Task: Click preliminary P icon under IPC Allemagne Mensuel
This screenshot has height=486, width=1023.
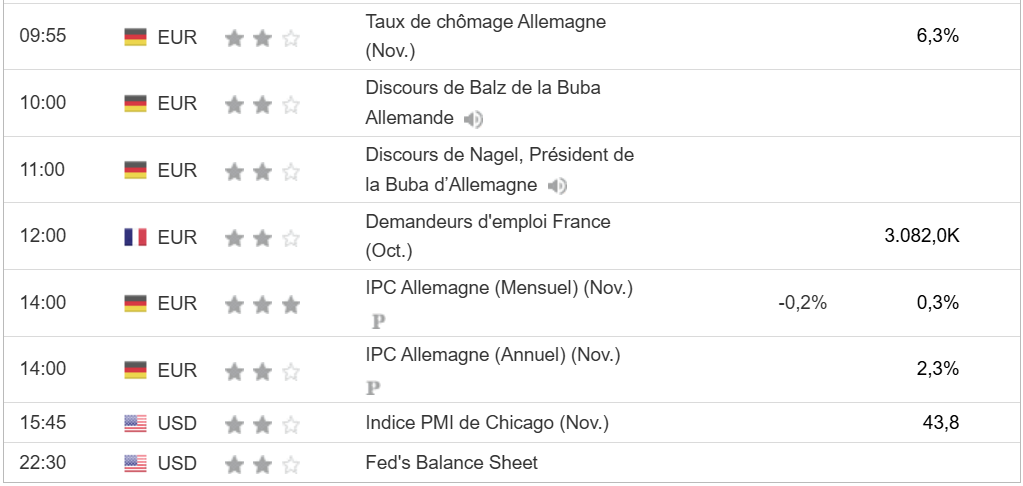Action: pyautogui.click(x=378, y=322)
